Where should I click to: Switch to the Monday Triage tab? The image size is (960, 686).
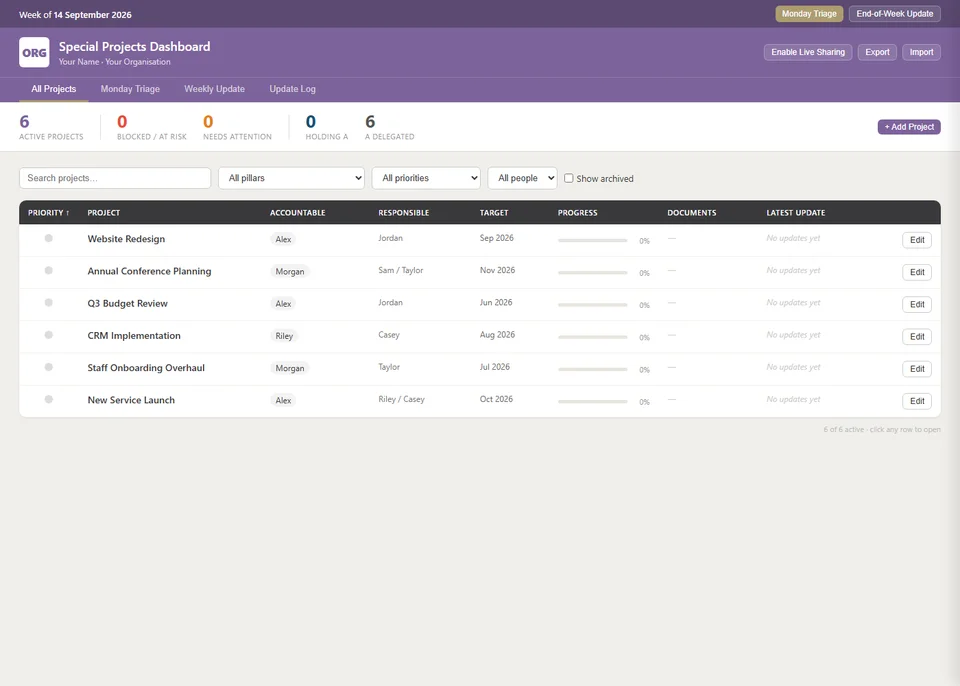pyautogui.click(x=130, y=89)
